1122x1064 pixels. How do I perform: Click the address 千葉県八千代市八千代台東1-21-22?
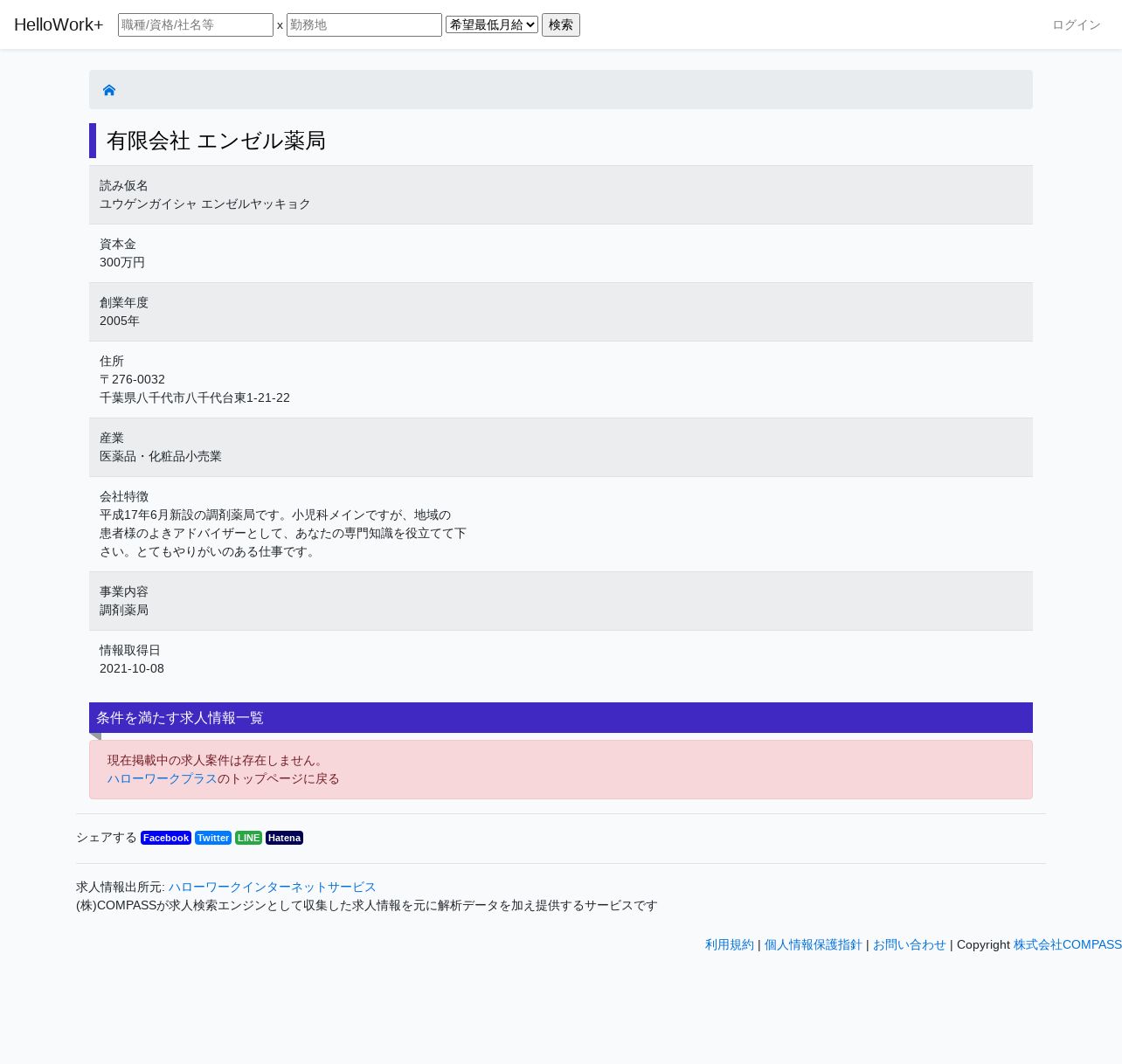195,397
